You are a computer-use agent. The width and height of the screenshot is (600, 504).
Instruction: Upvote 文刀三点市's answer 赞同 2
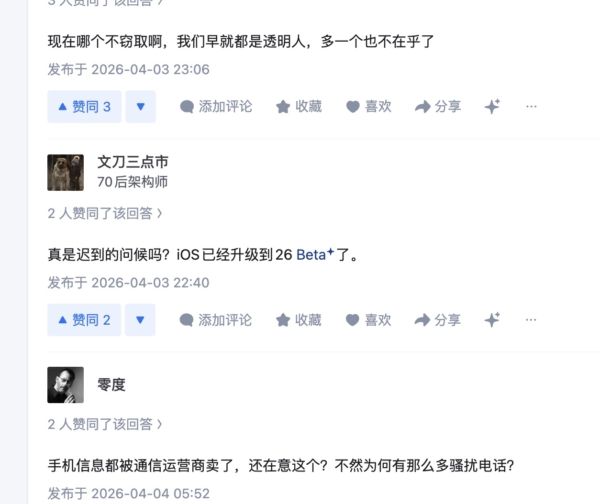click(x=84, y=320)
